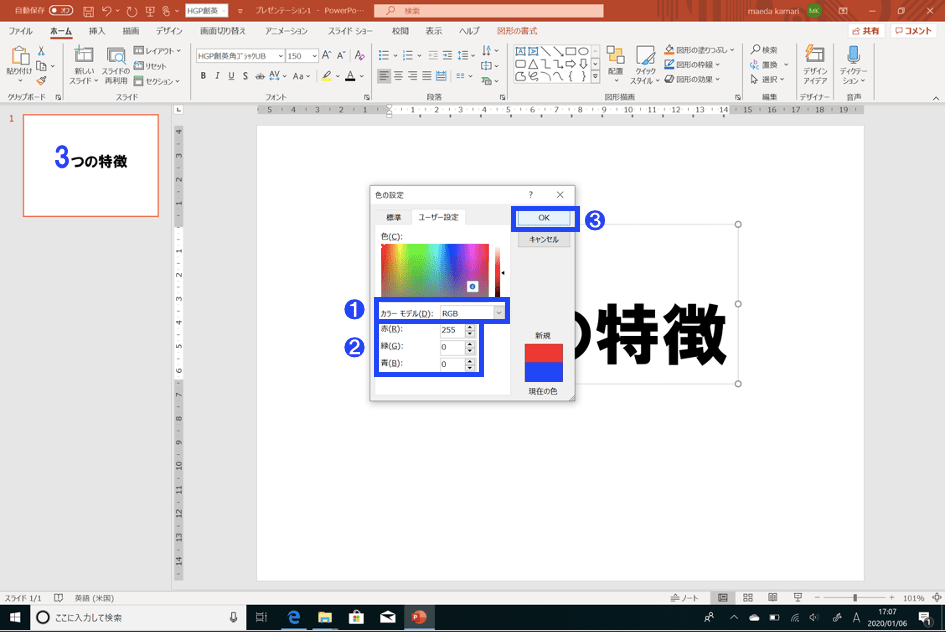
Task: Click the Design Ideas icon
Action: point(814,55)
